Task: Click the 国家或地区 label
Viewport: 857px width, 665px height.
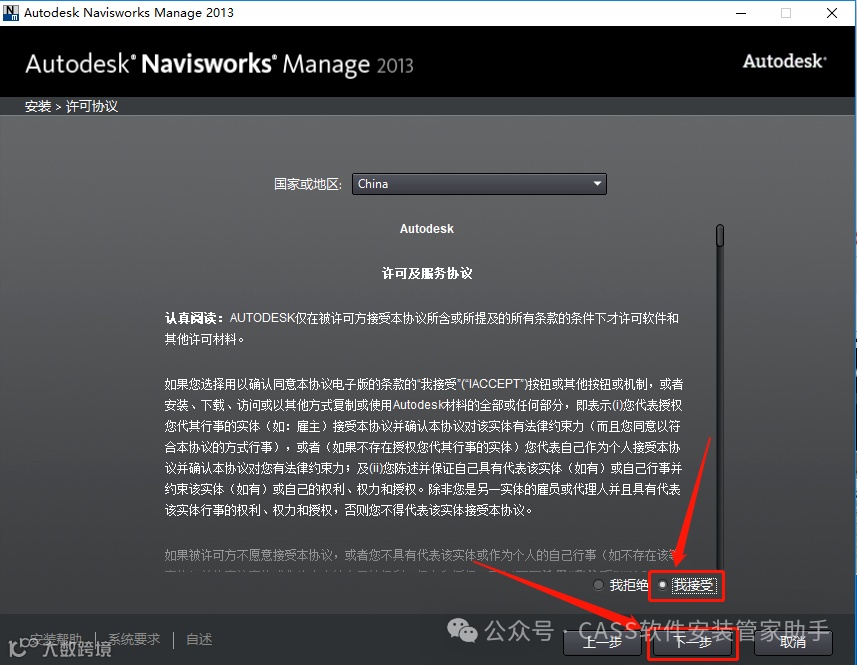Action: pyautogui.click(x=308, y=184)
